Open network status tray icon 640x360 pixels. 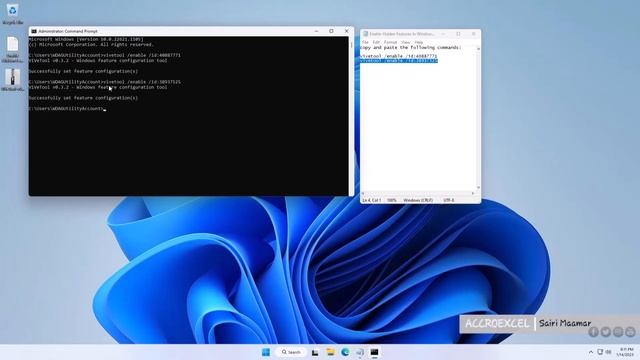tap(600, 352)
